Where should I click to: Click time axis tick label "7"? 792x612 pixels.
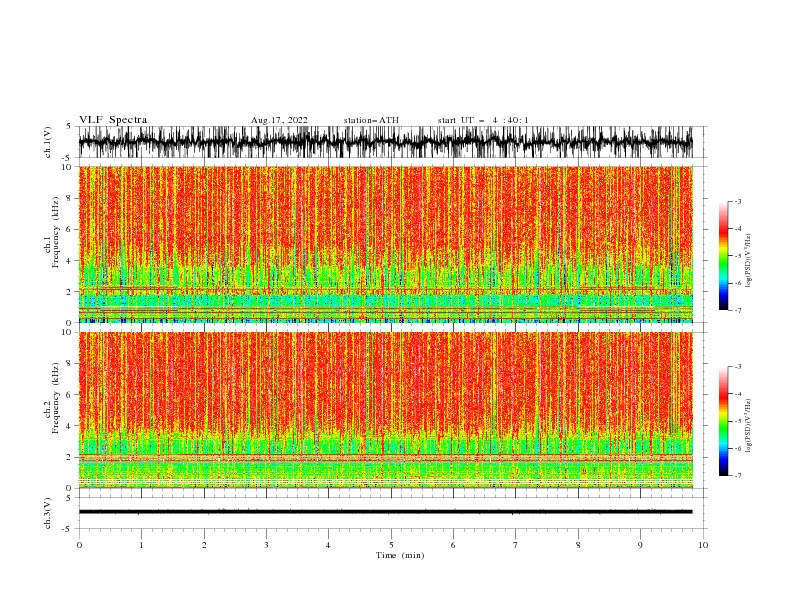coord(516,545)
